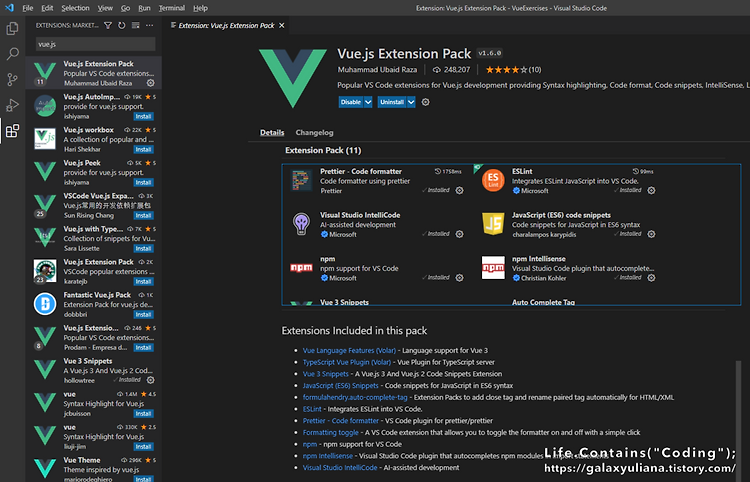Click the IntelliCode lightbulb logo
The image size is (750, 482).
(x=301, y=224)
